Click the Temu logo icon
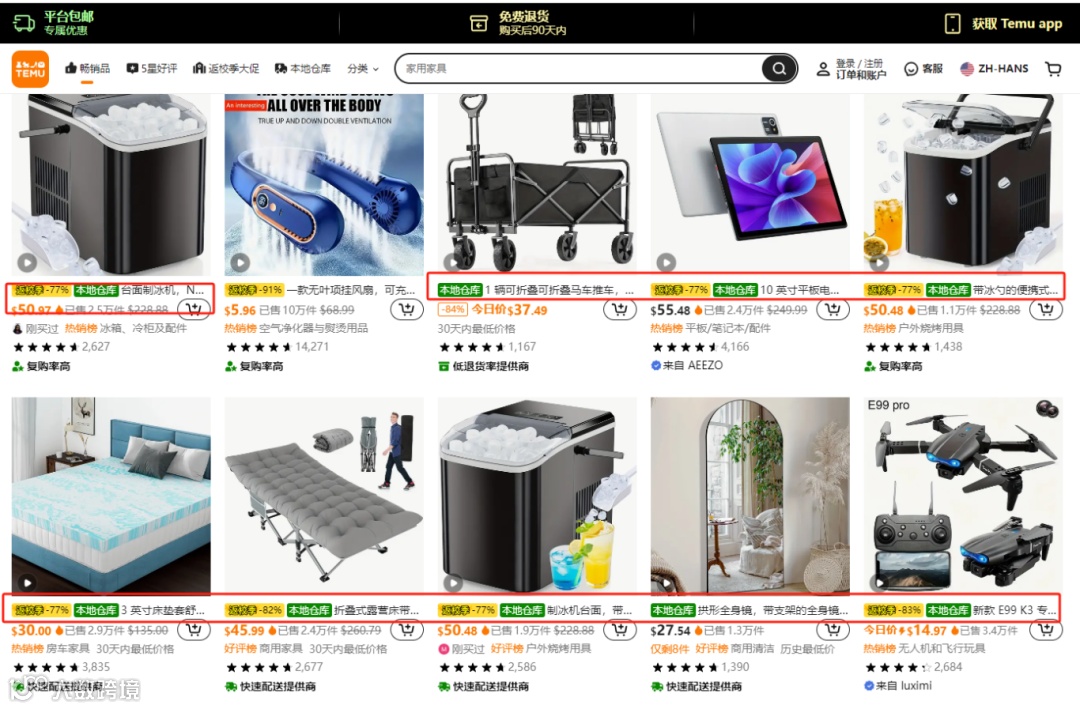Screen dimensions: 1080x709 click(30, 69)
